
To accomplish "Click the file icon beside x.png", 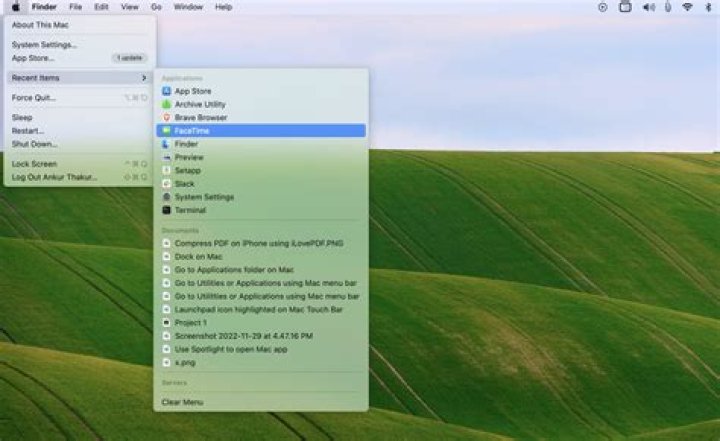I will tap(167, 362).
